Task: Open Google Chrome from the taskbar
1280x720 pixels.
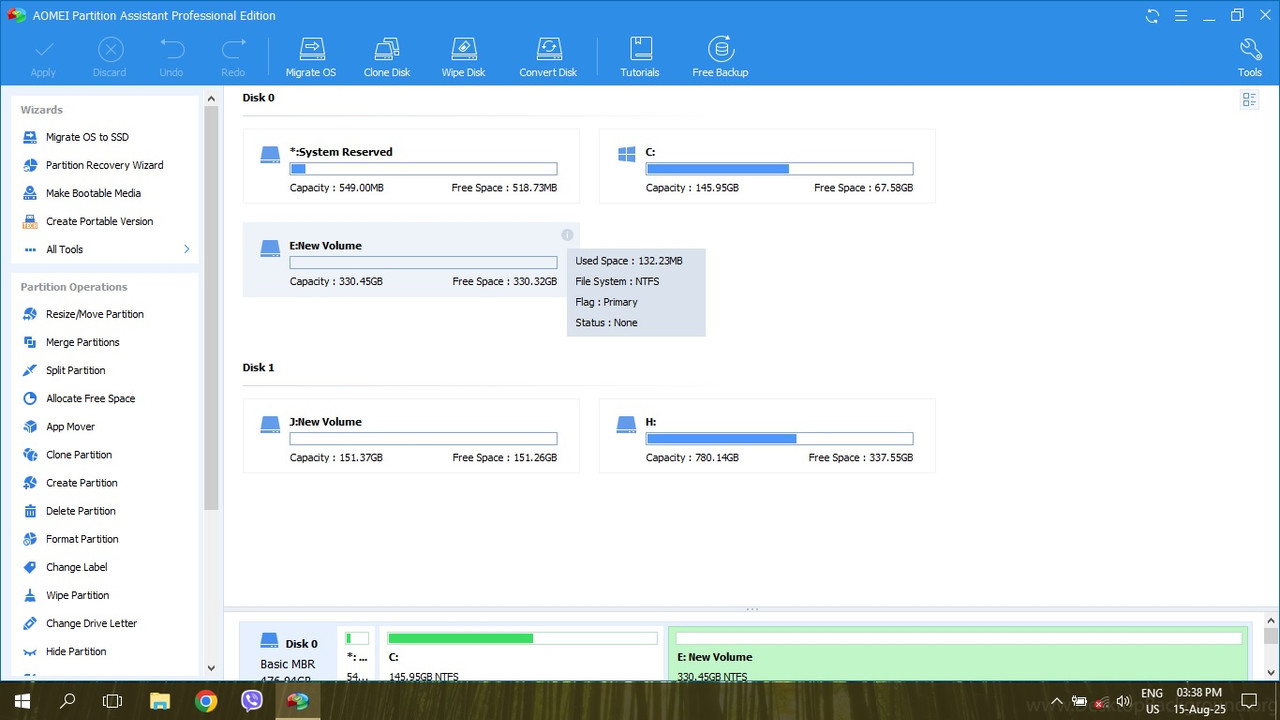Action: [206, 701]
